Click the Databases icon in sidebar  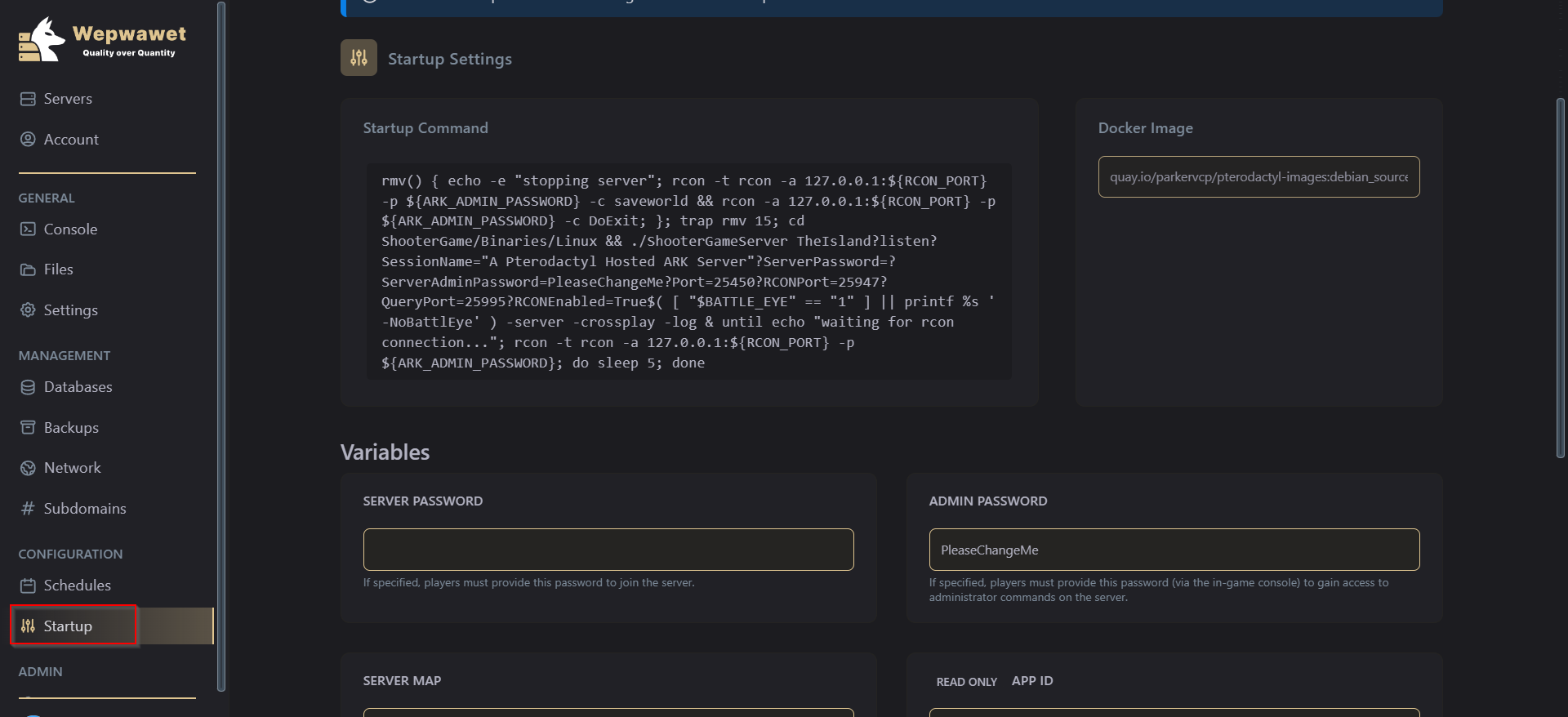pyautogui.click(x=28, y=387)
